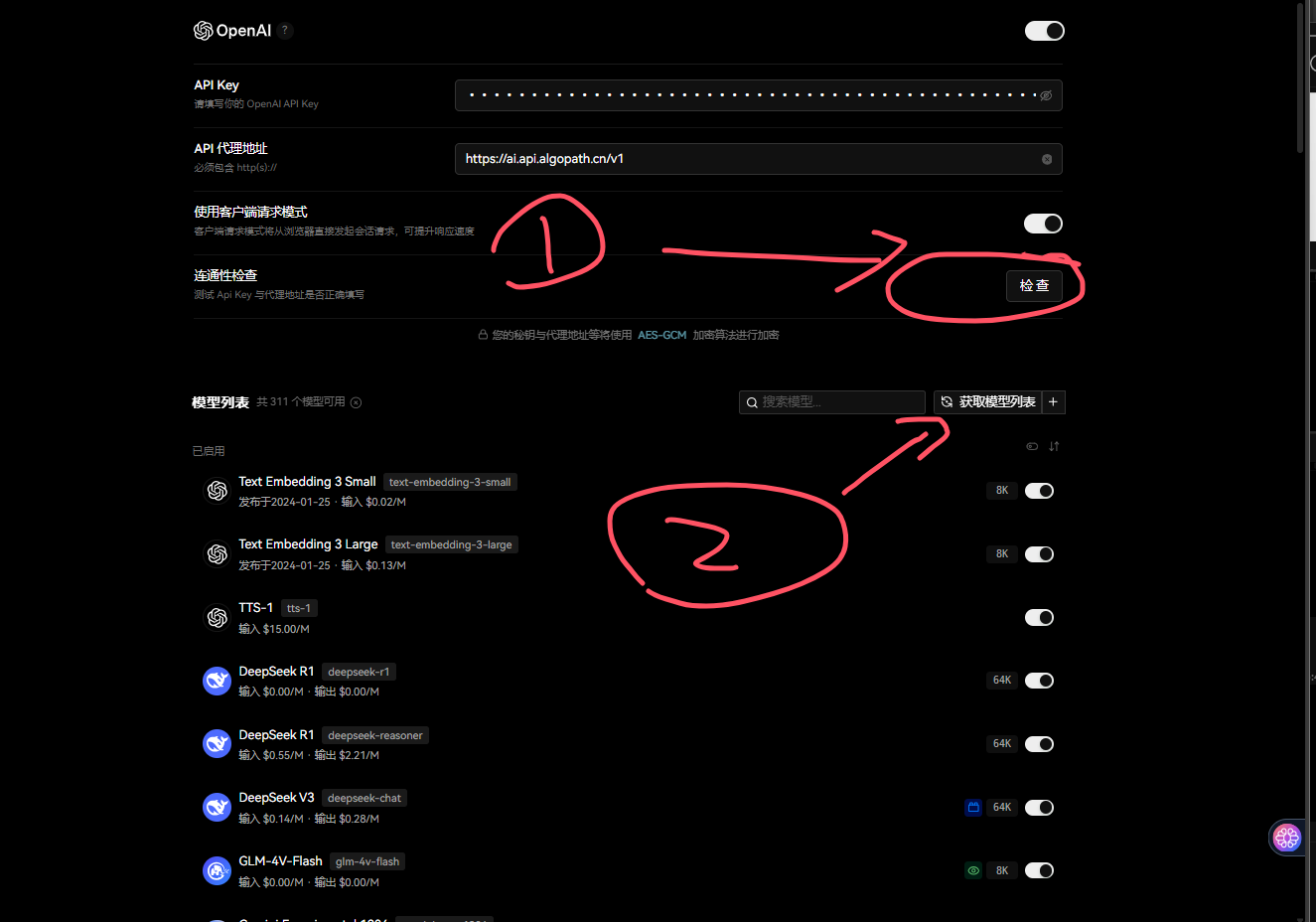Screen dimensions: 1316x922
Task: Click the sort models icon
Action: click(x=1054, y=446)
